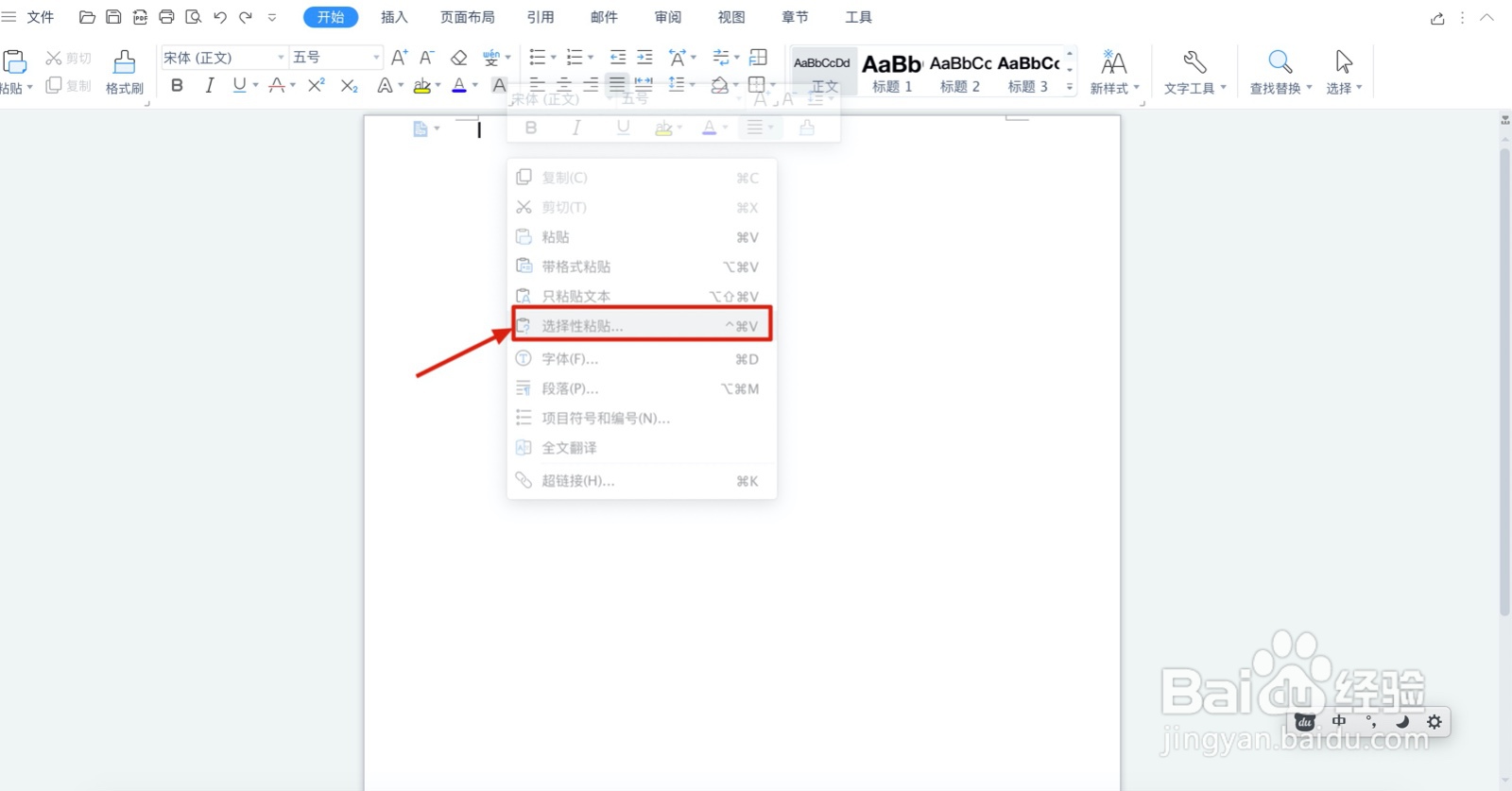Click the distributed alignment icon
Viewport: 1512px width, 791px height.
pyautogui.click(x=644, y=85)
